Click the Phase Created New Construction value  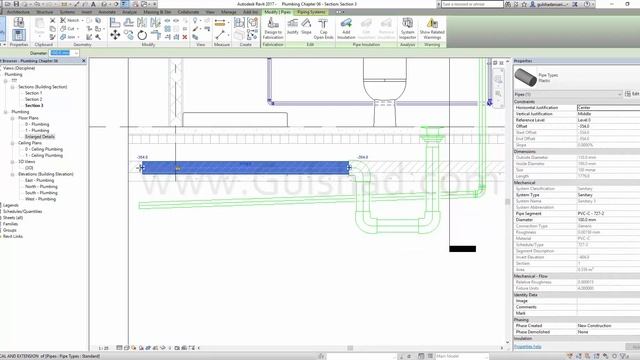click(x=608, y=326)
